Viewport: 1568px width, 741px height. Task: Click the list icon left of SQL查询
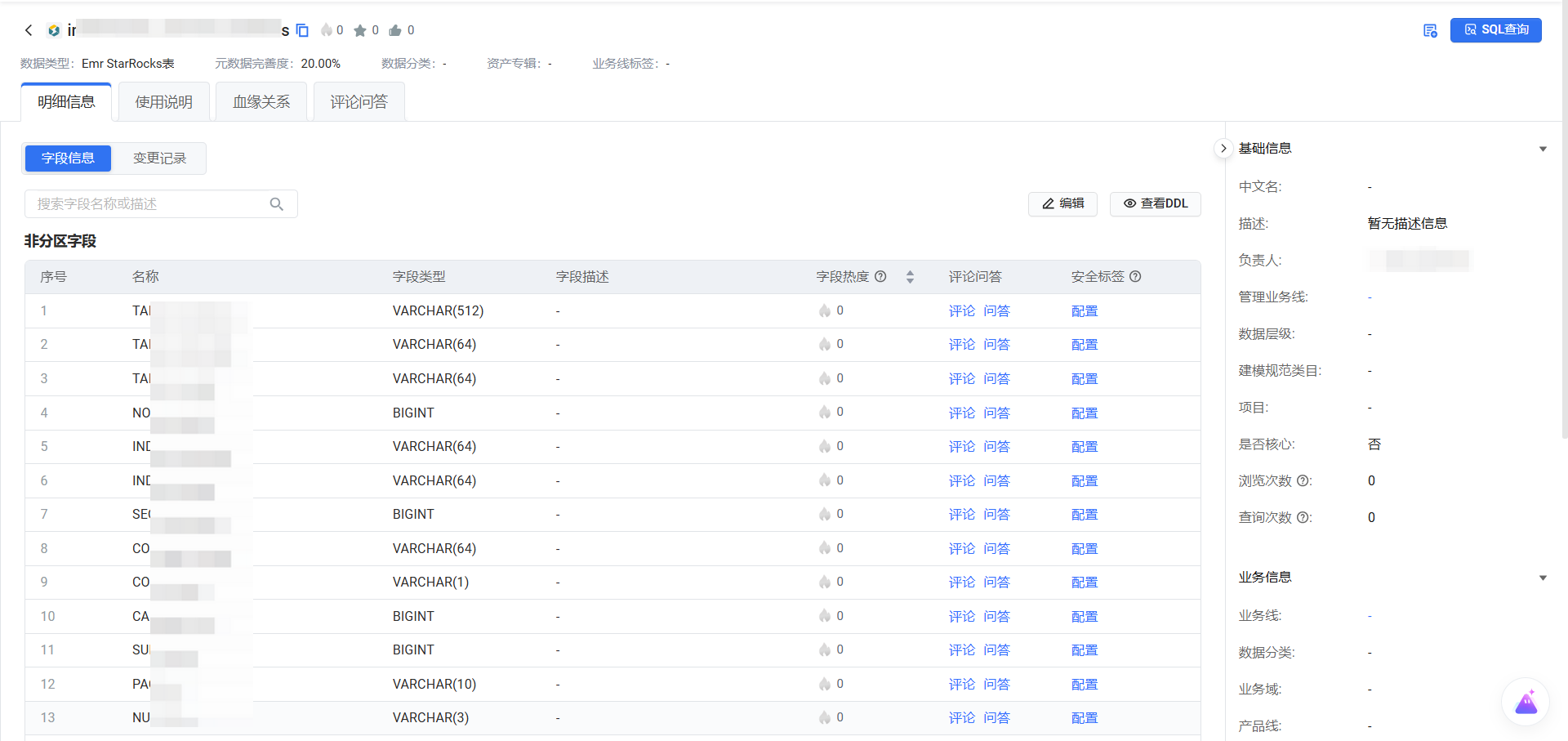[x=1430, y=30]
